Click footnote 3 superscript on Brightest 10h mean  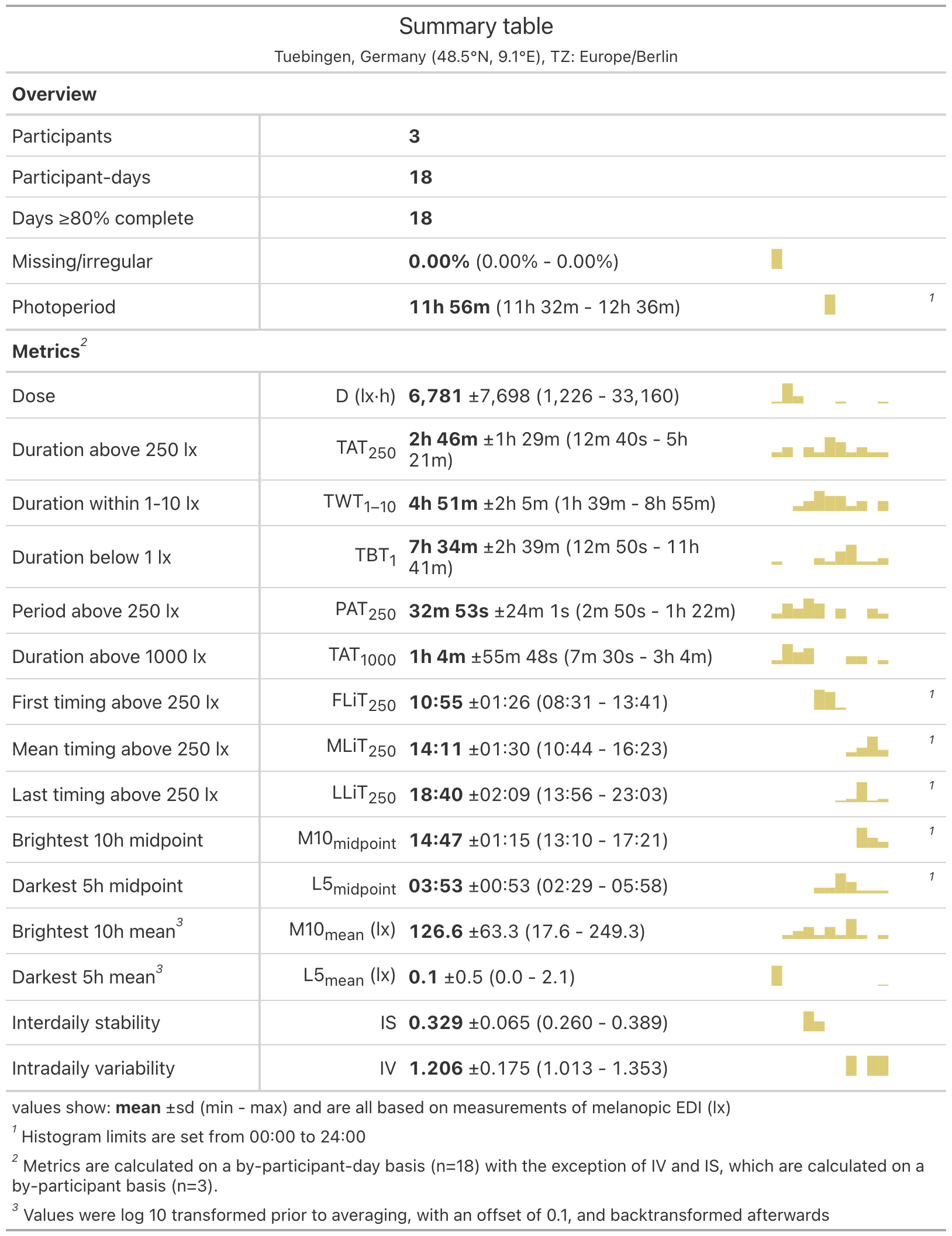click(x=180, y=922)
